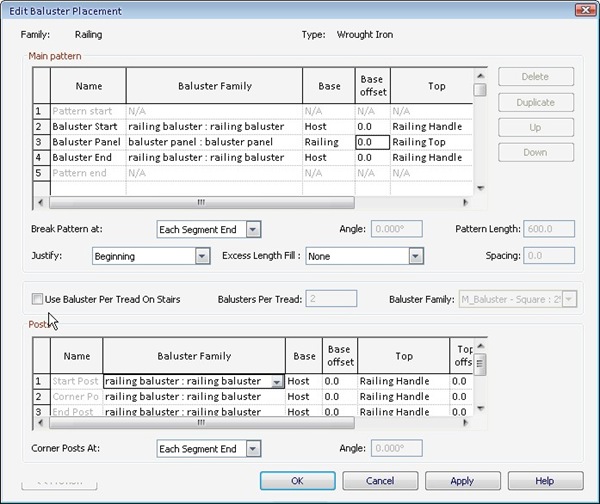This screenshot has width=600, height=504.
Task: Open Corner Posts At dropdown
Action: 253,449
